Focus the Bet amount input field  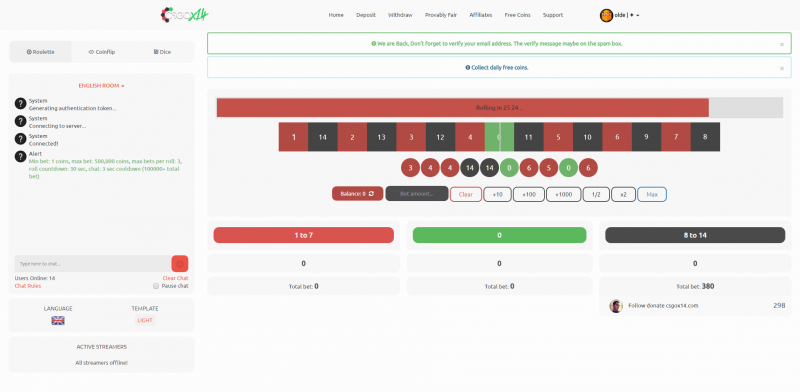click(417, 194)
